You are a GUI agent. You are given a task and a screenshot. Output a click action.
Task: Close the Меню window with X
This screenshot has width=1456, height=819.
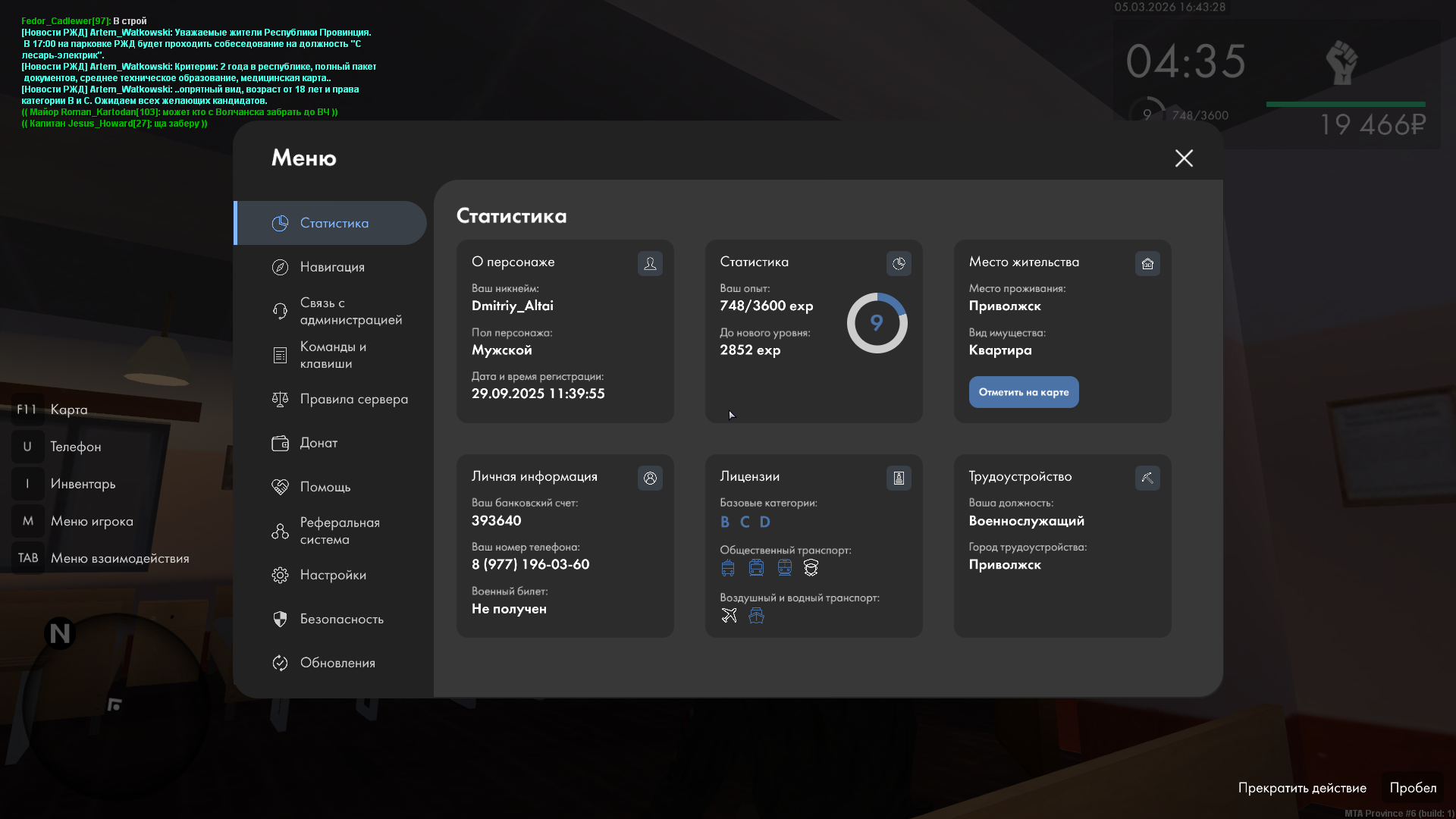(1184, 158)
